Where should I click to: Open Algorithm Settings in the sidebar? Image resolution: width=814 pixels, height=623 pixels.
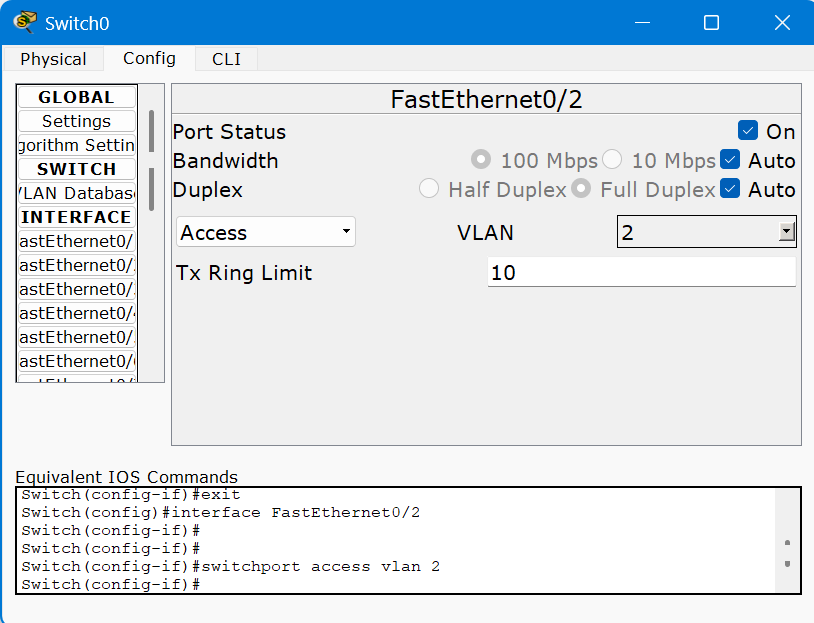point(76,145)
